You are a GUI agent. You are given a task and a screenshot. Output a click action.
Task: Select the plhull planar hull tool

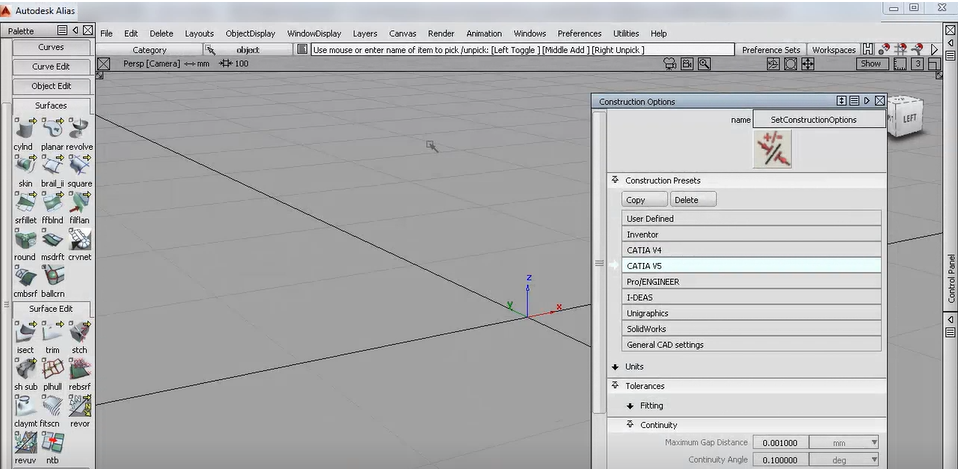pos(53,368)
